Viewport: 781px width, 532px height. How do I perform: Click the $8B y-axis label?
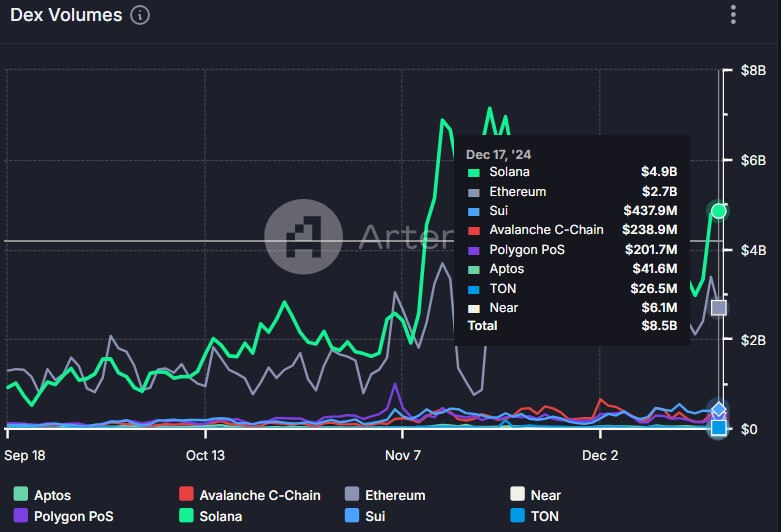[753, 70]
